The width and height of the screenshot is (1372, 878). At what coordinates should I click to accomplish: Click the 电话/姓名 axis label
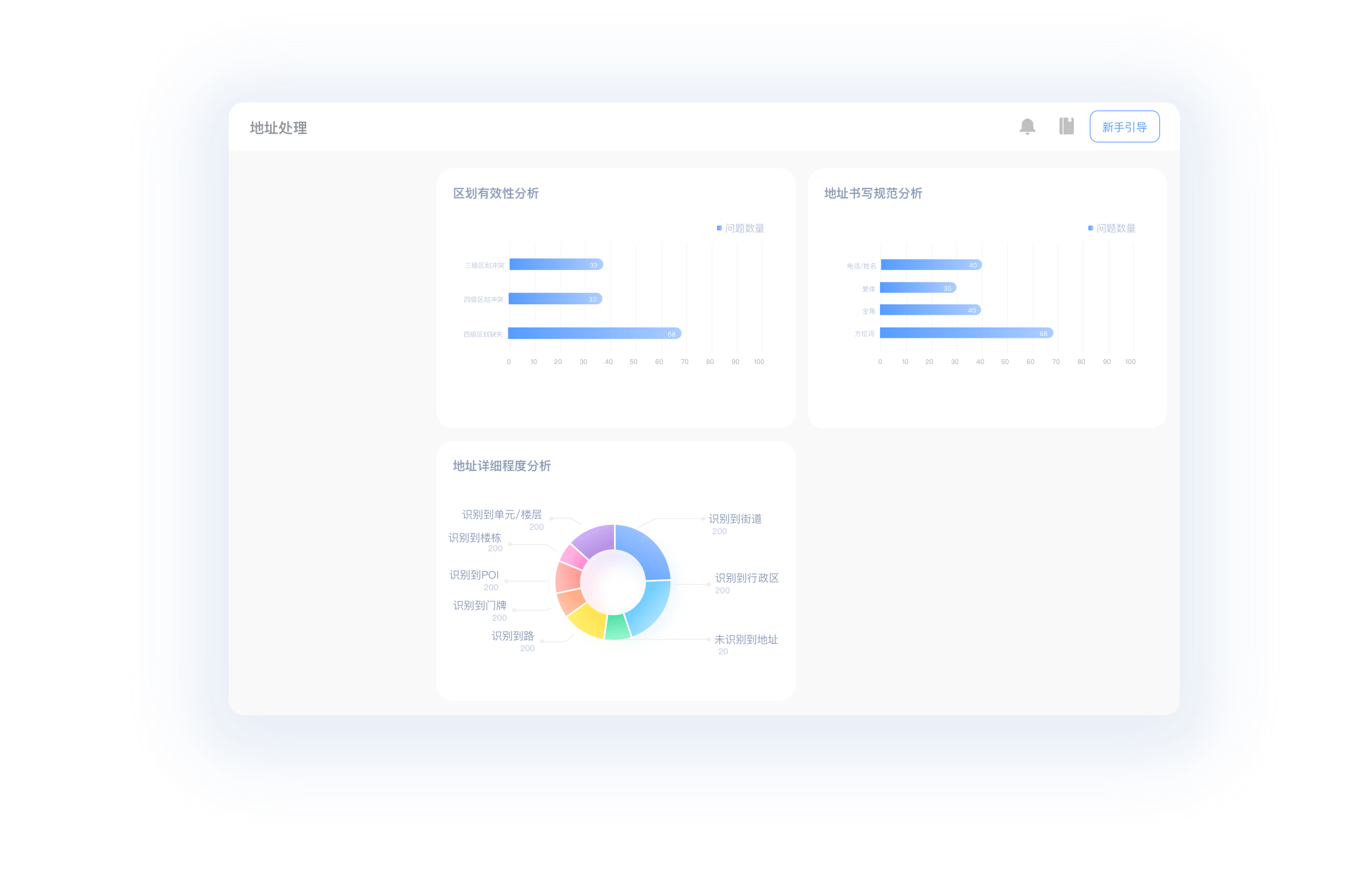[861, 266]
